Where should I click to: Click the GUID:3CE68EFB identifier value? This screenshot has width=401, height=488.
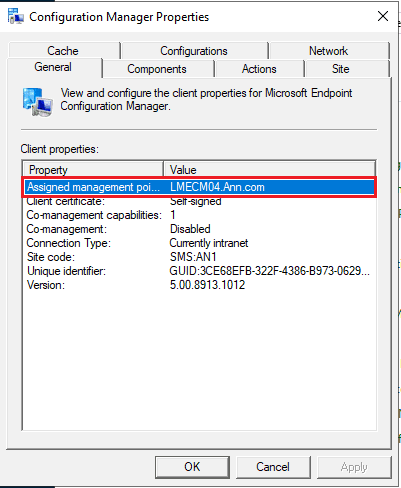pos(270,271)
